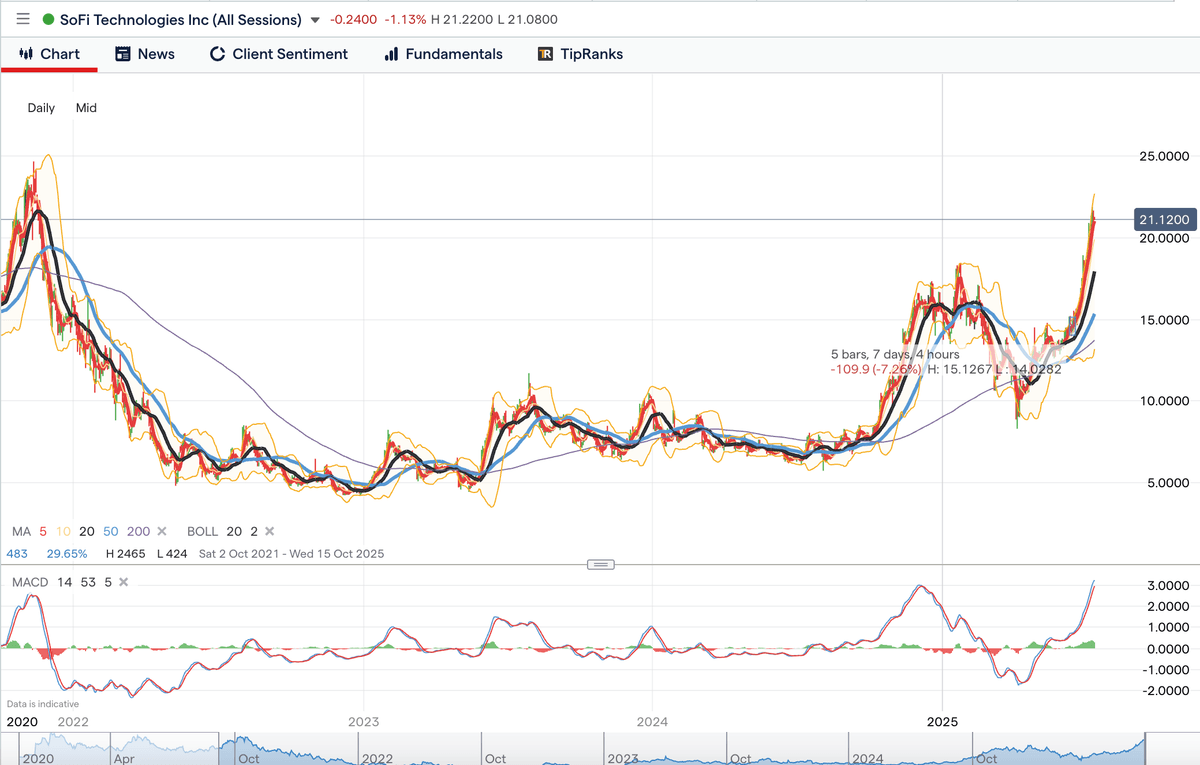Click the 20 period value beside BOLL
This screenshot has height=765, width=1200.
coord(234,532)
